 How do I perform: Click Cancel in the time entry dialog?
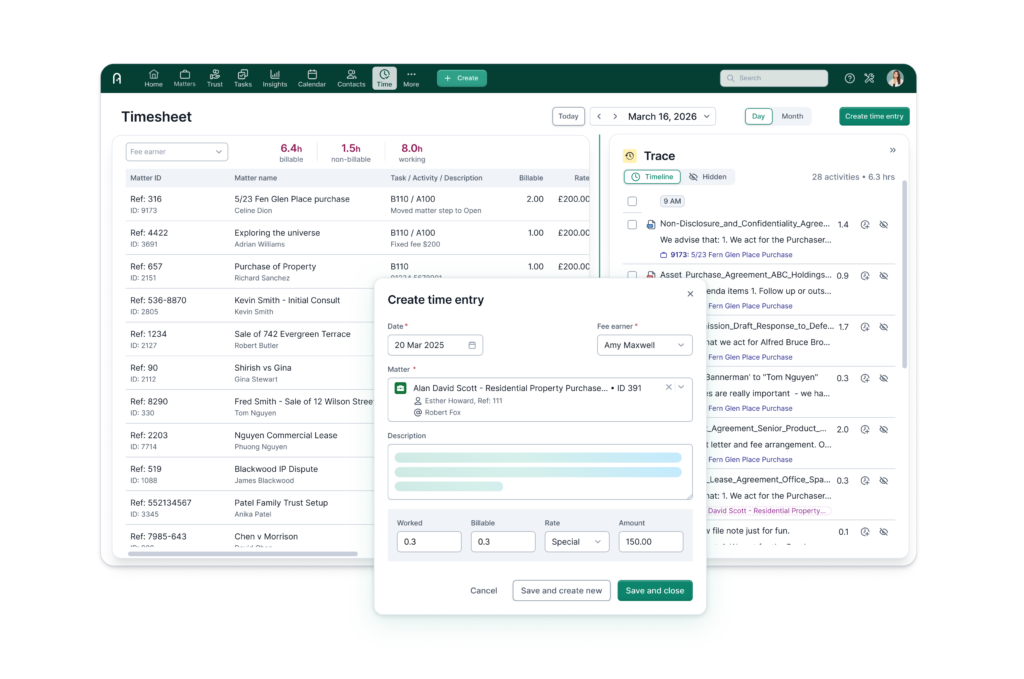[483, 590]
